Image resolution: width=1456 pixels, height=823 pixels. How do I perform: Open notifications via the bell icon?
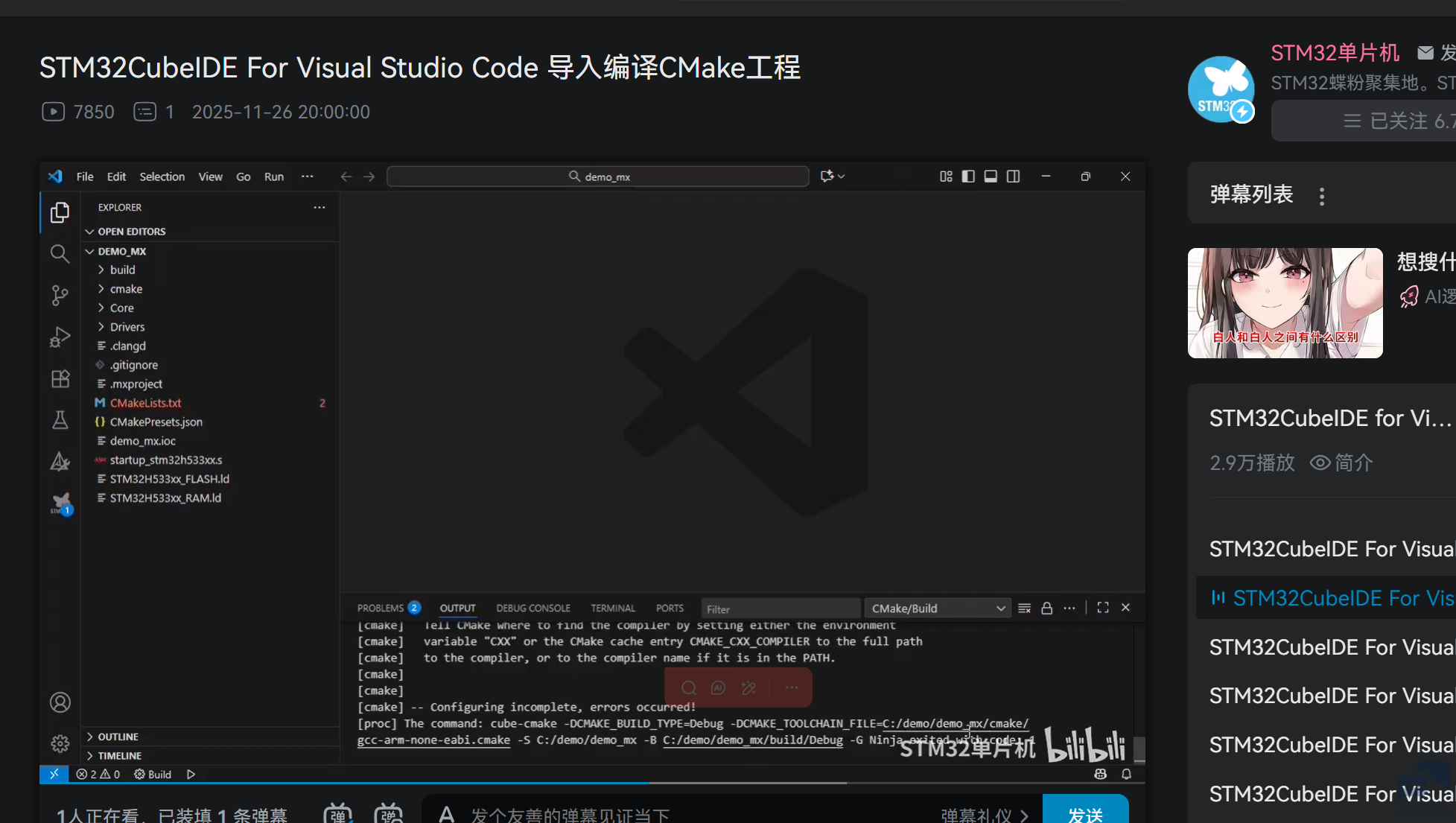tap(1126, 774)
